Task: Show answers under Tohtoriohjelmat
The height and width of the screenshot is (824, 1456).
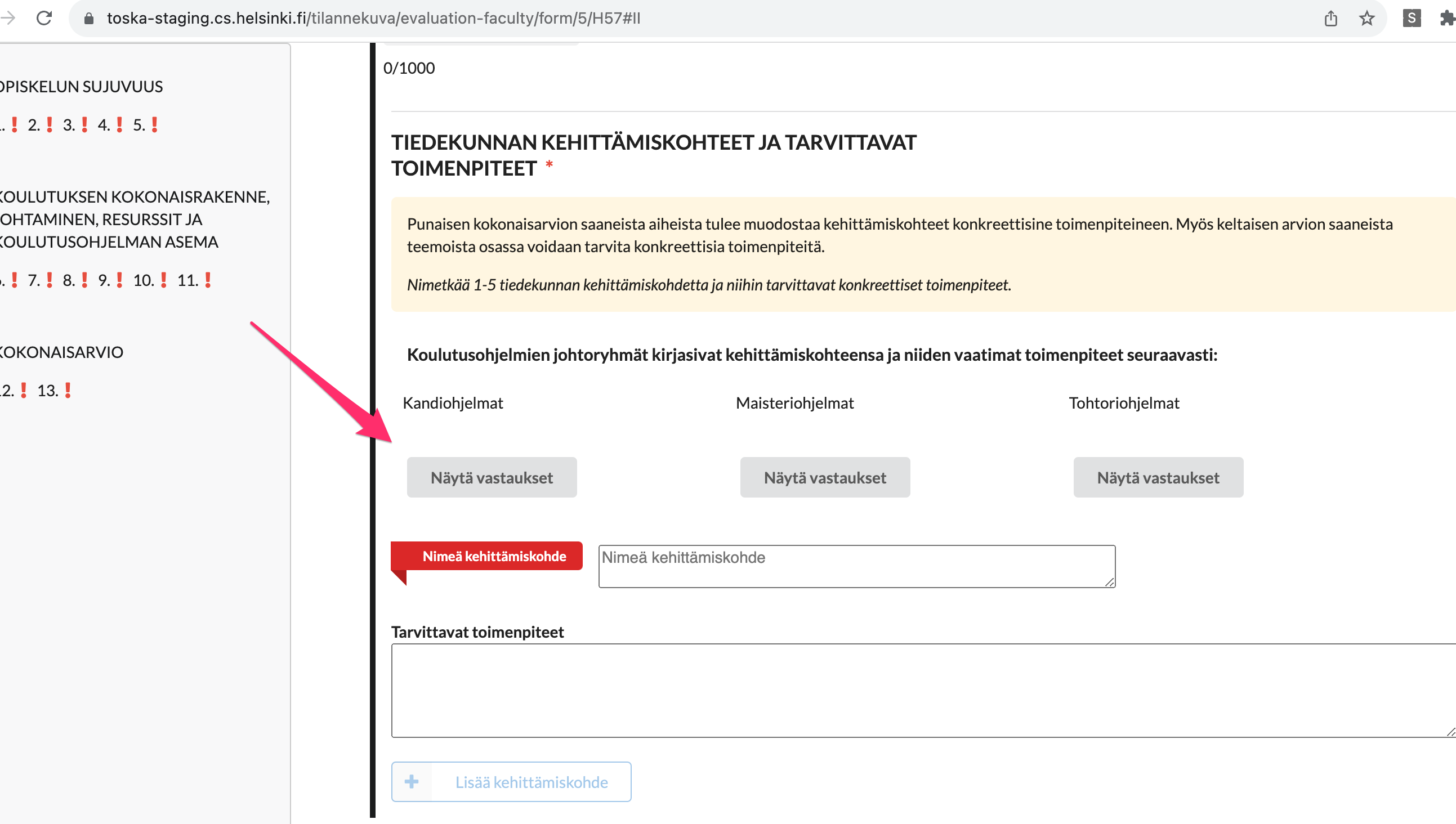Action: coord(1158,477)
